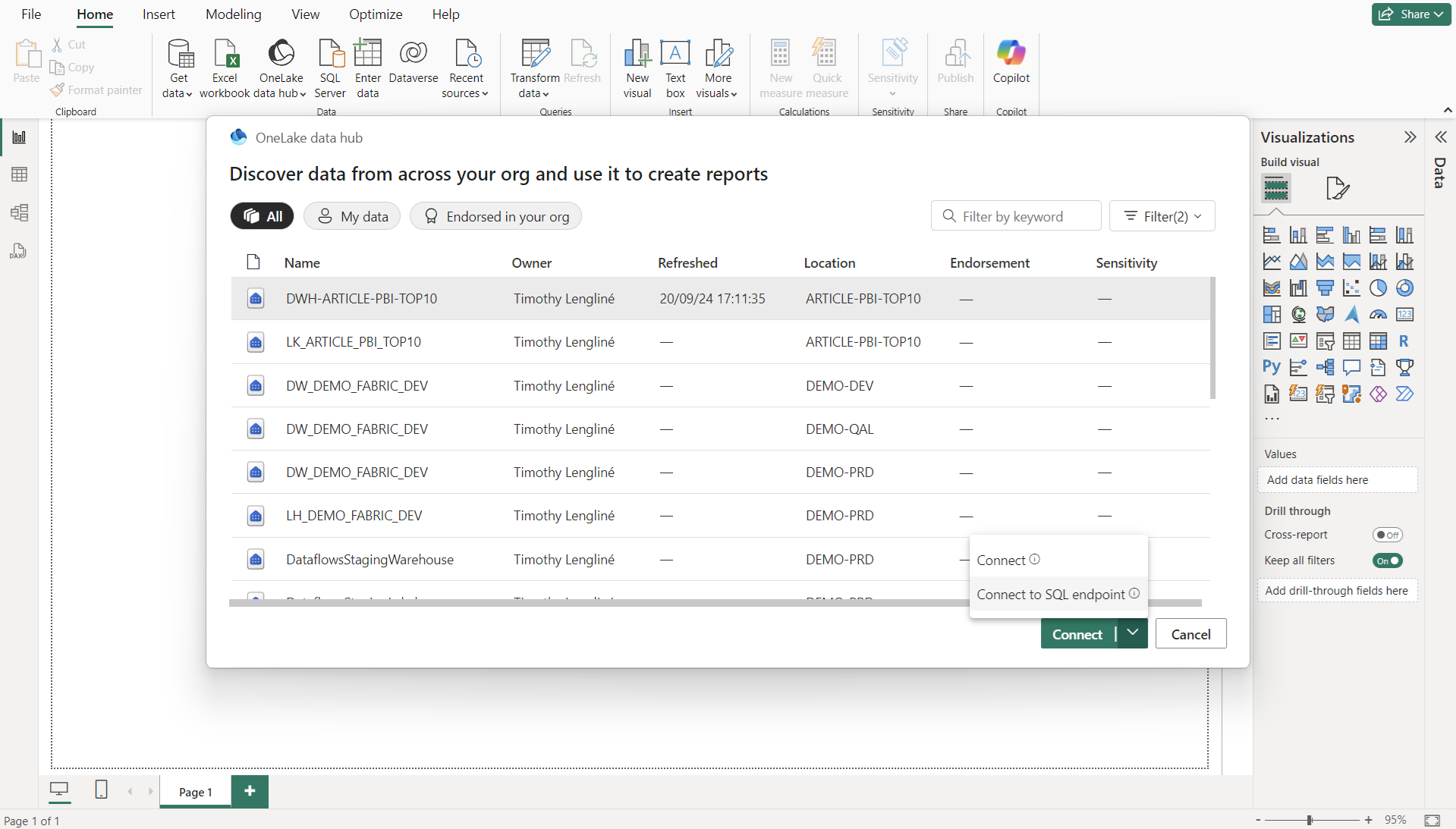Choose the Decomposition tree visual
The height and width of the screenshot is (829, 1456).
tap(1325, 368)
